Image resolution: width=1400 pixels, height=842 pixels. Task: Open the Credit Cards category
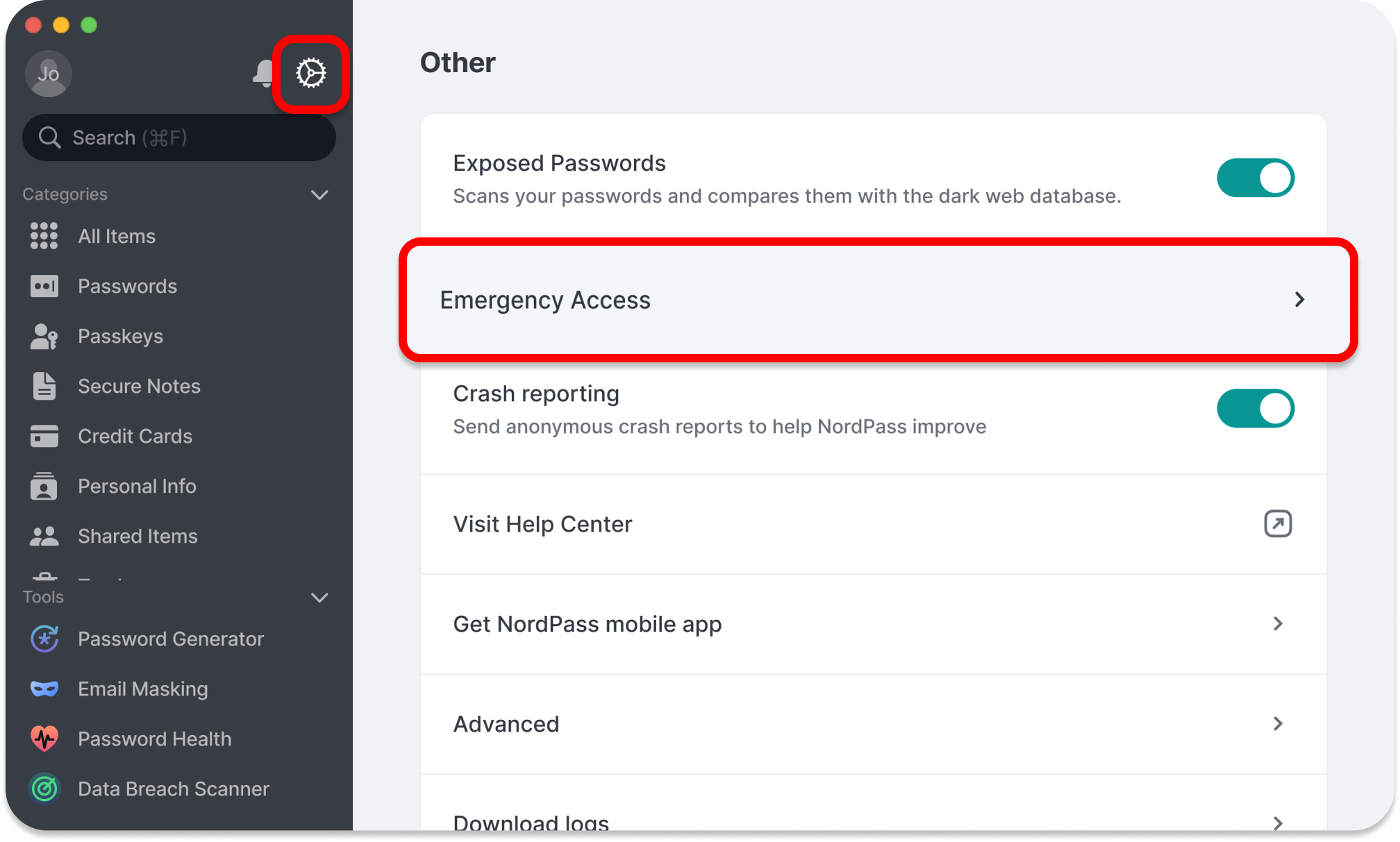click(135, 436)
